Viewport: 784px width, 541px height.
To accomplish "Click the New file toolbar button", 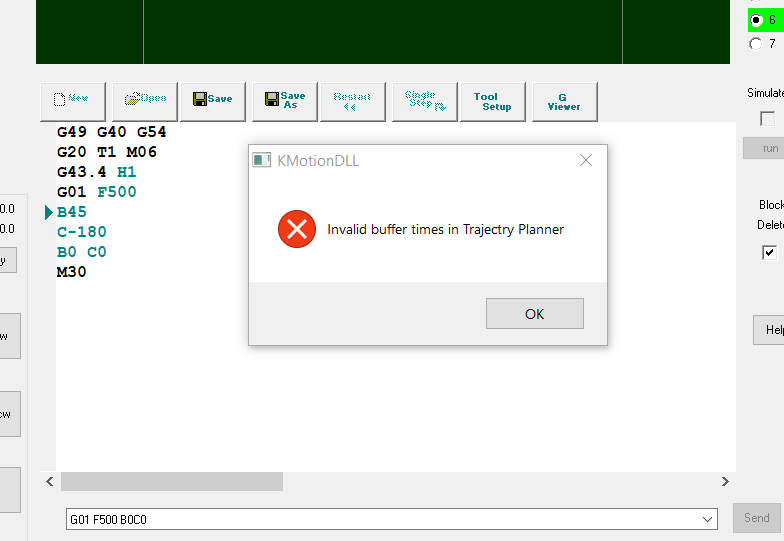I will (72, 100).
